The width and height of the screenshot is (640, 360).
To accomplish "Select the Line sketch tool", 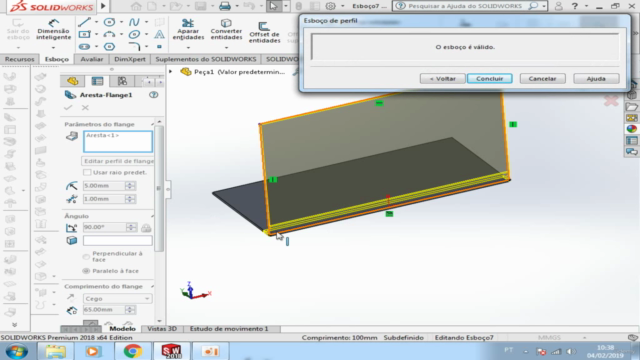I will (x=84, y=22).
